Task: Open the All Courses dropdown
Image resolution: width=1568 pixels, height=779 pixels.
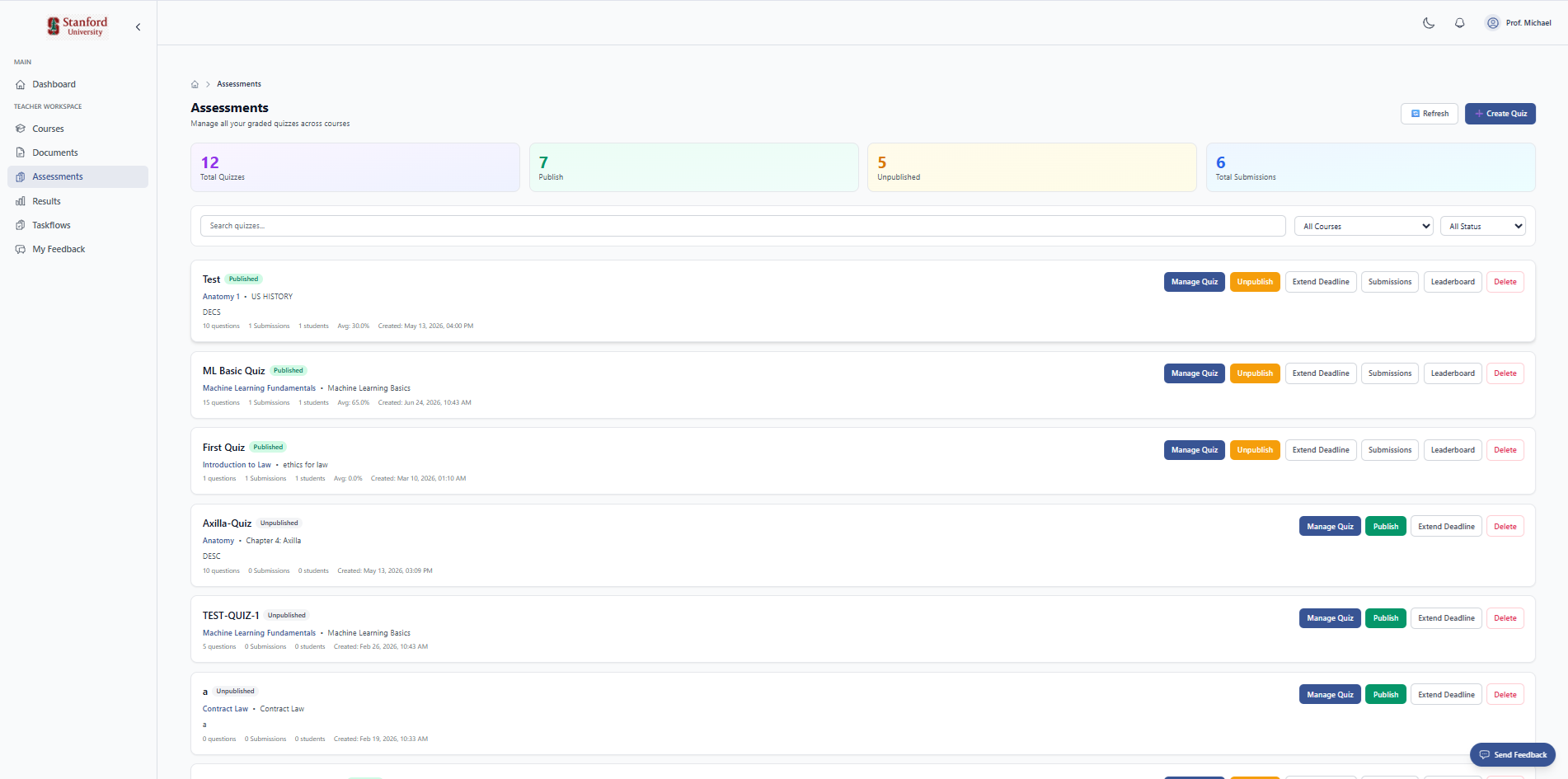Action: [x=1364, y=226]
